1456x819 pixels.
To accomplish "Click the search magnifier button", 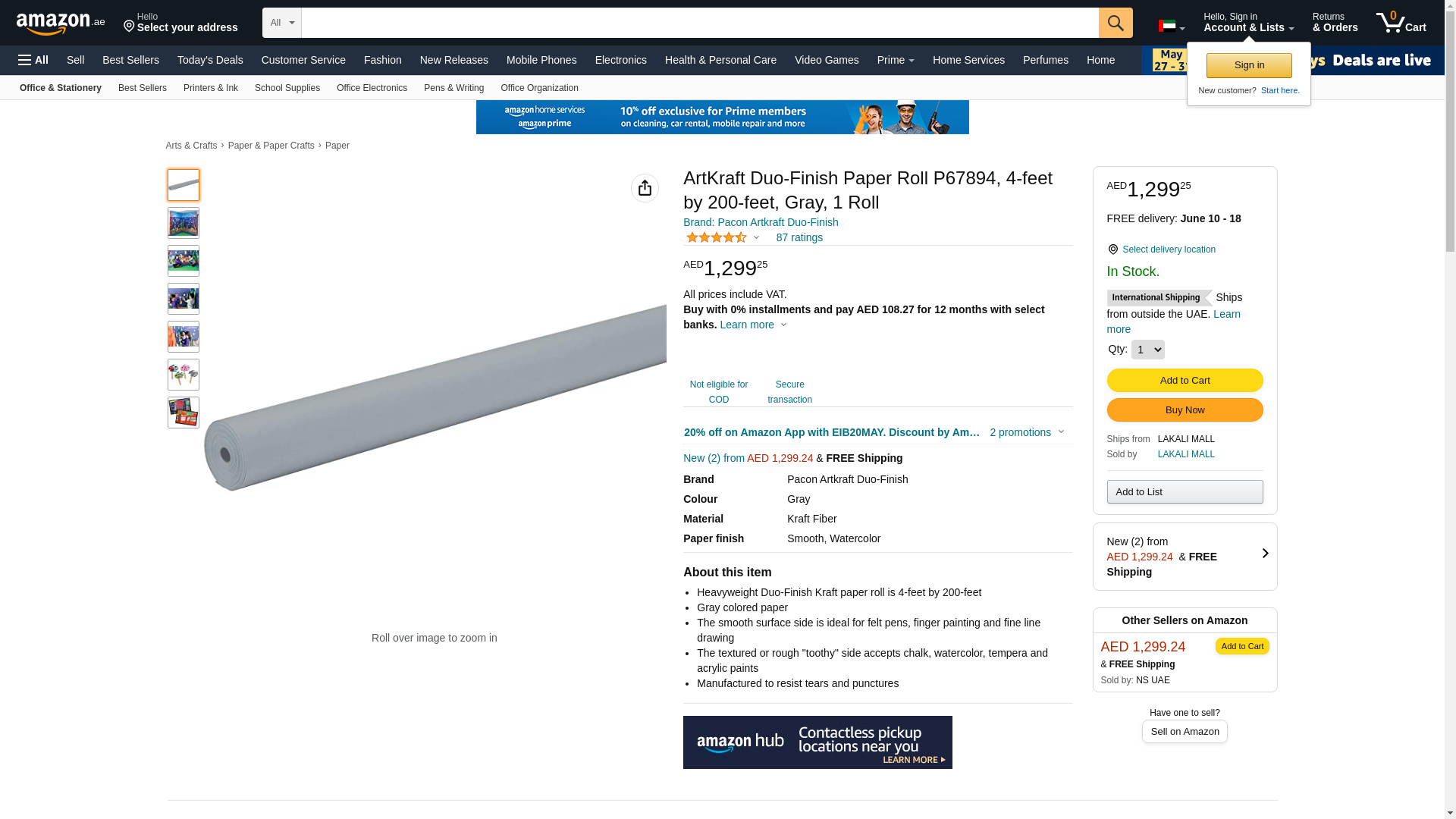I will pos(1115,23).
